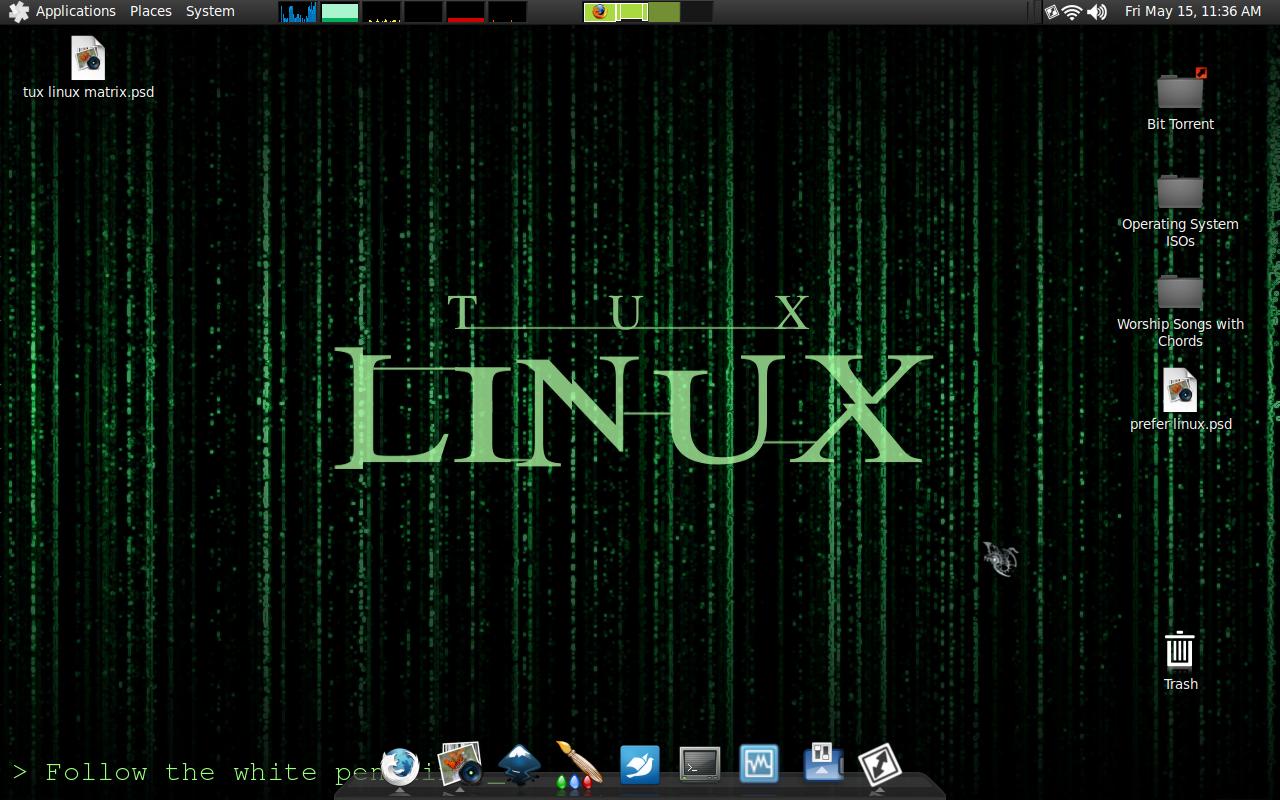The width and height of the screenshot is (1280, 800).
Task: Launch Inkscape from the dock
Action: click(x=519, y=765)
